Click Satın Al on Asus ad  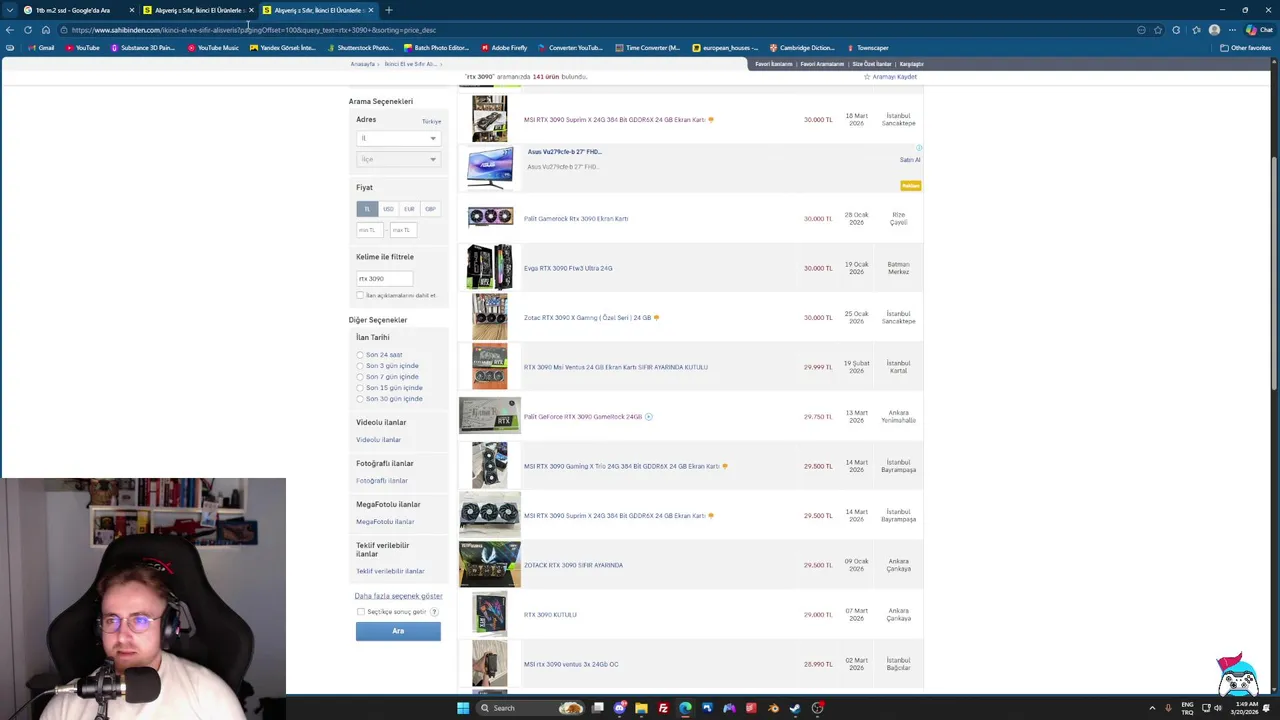(x=910, y=160)
